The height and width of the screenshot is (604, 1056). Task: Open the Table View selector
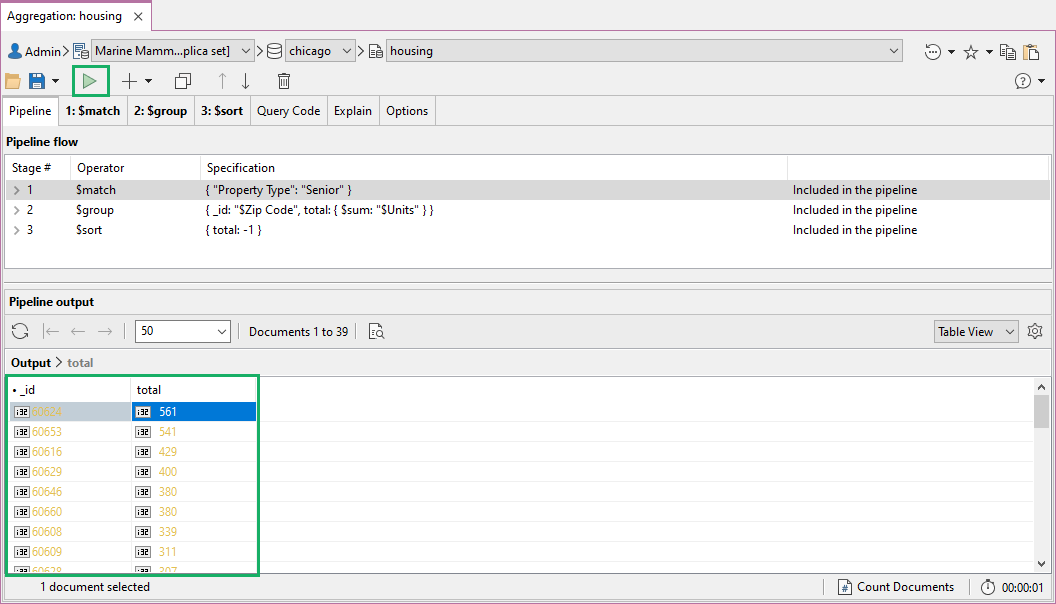tap(975, 331)
